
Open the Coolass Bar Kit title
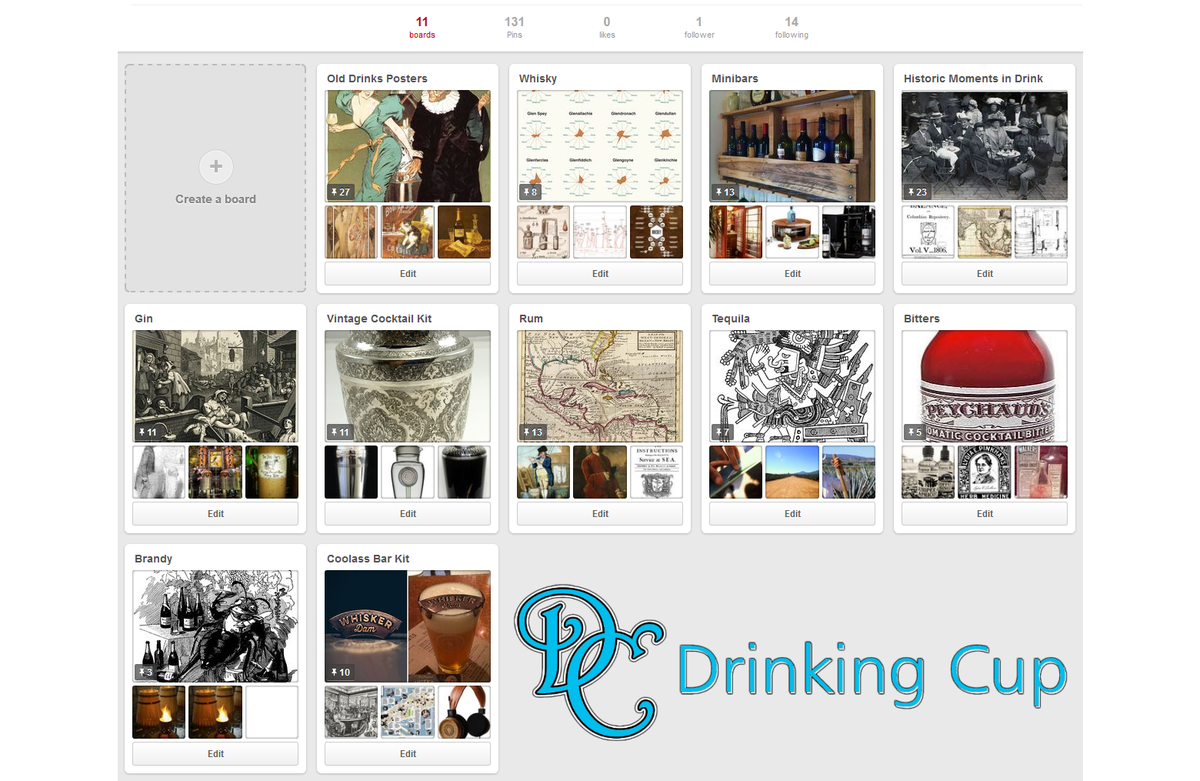pyautogui.click(x=368, y=559)
